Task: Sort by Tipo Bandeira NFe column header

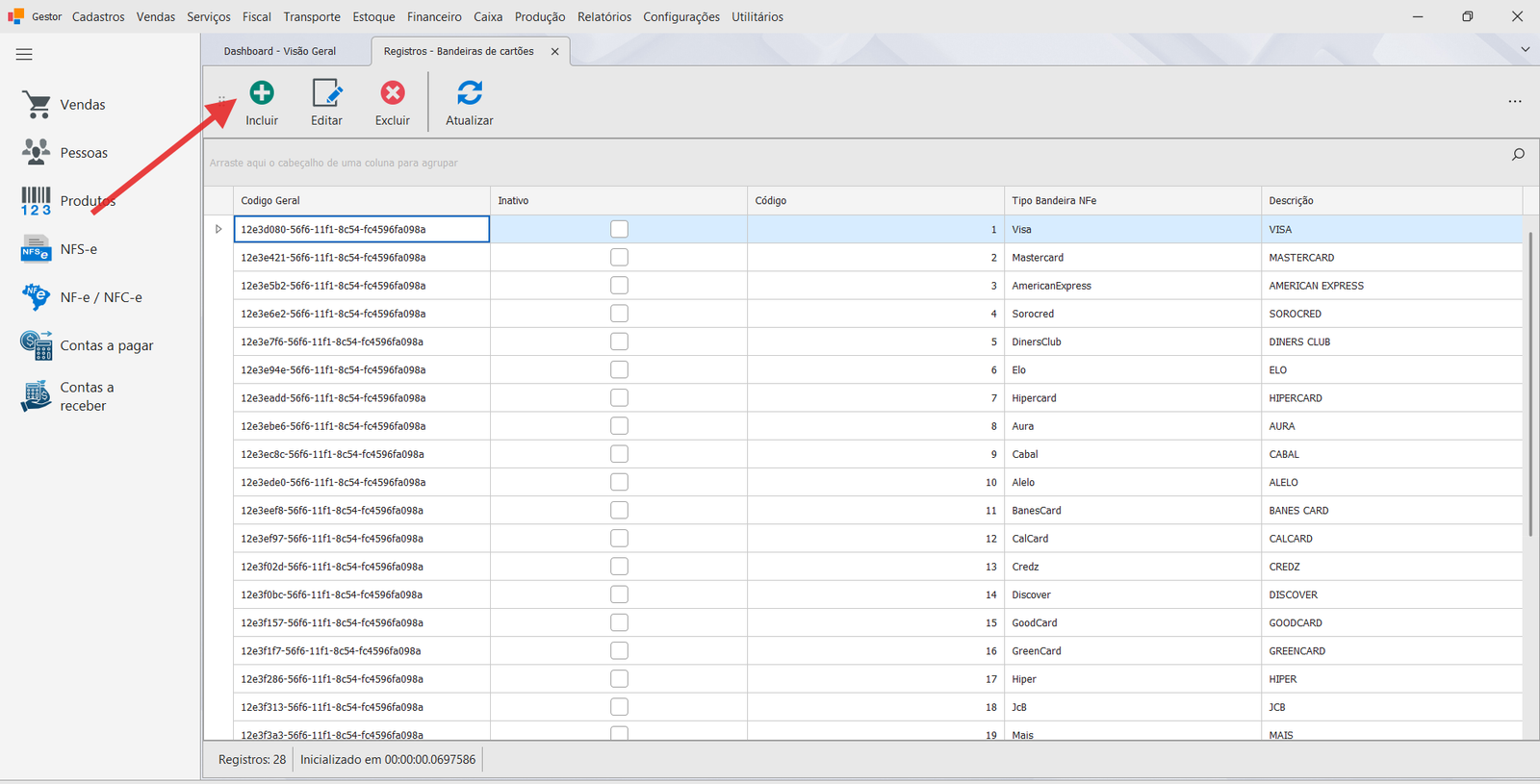Action: tap(1133, 200)
